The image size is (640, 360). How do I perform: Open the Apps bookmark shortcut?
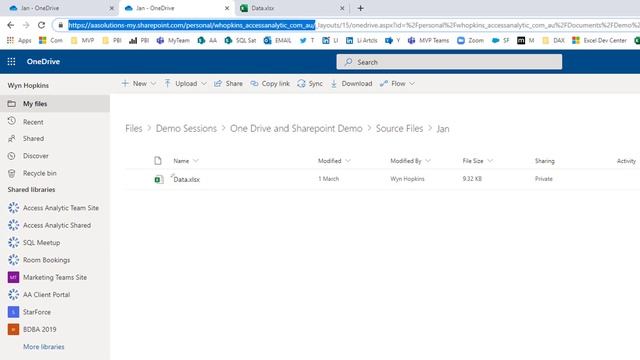[x=19, y=40]
